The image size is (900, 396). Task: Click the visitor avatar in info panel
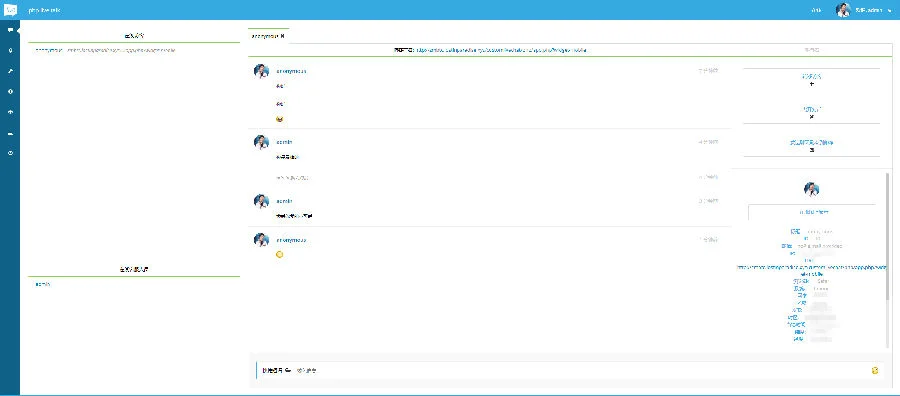coord(811,189)
